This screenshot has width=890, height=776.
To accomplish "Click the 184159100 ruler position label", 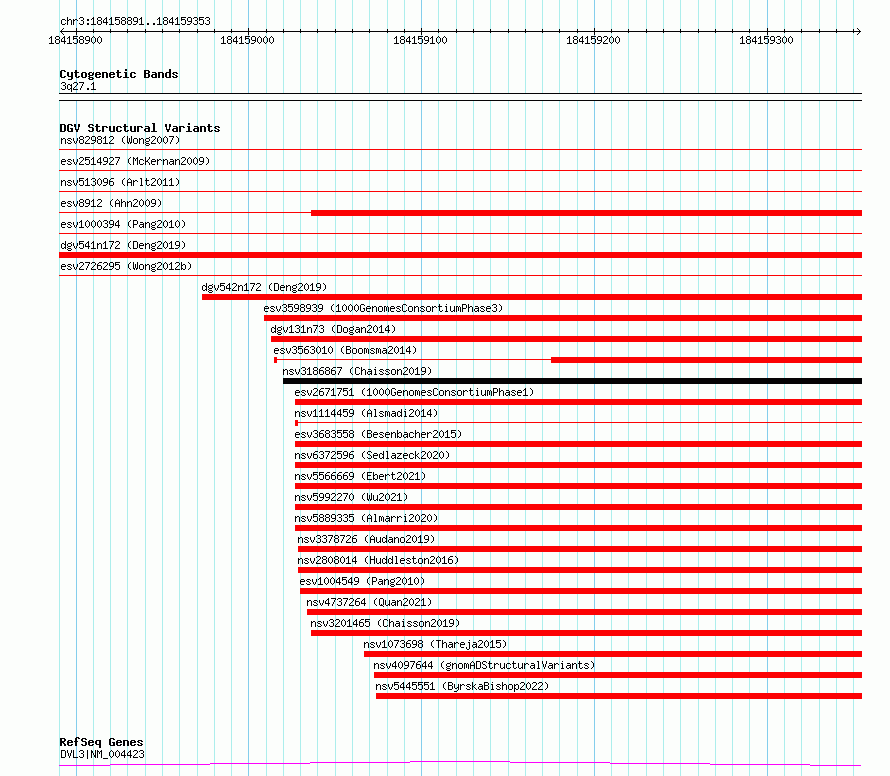I will 421,40.
